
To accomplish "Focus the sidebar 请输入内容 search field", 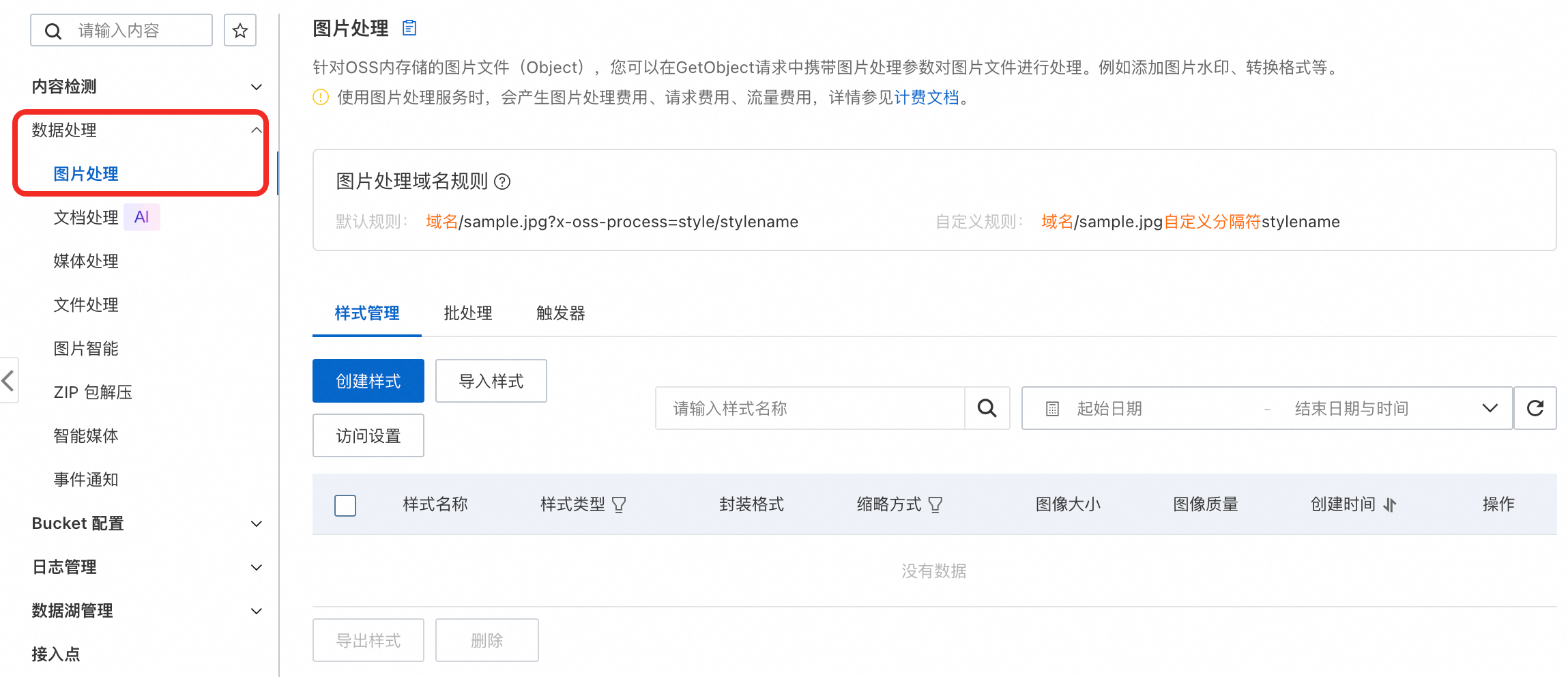I will pos(121,31).
